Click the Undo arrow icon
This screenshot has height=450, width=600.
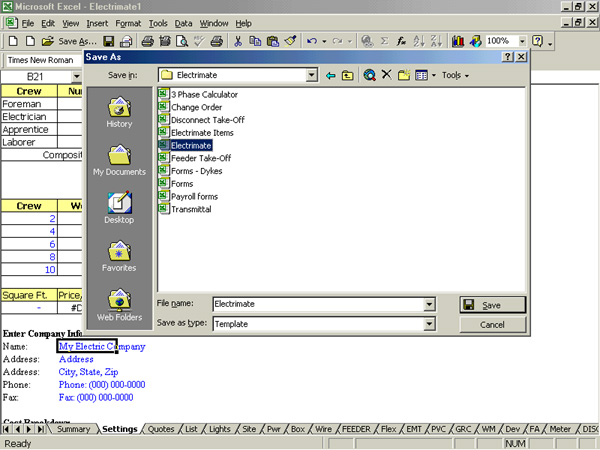point(312,41)
